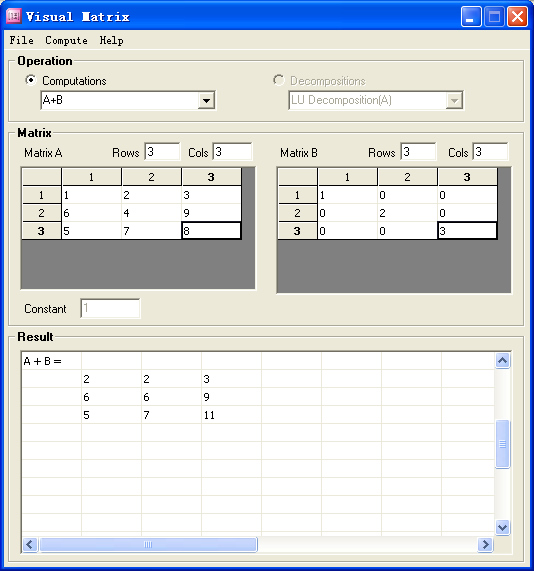Click the Matrix B Cols input field

click(490, 151)
